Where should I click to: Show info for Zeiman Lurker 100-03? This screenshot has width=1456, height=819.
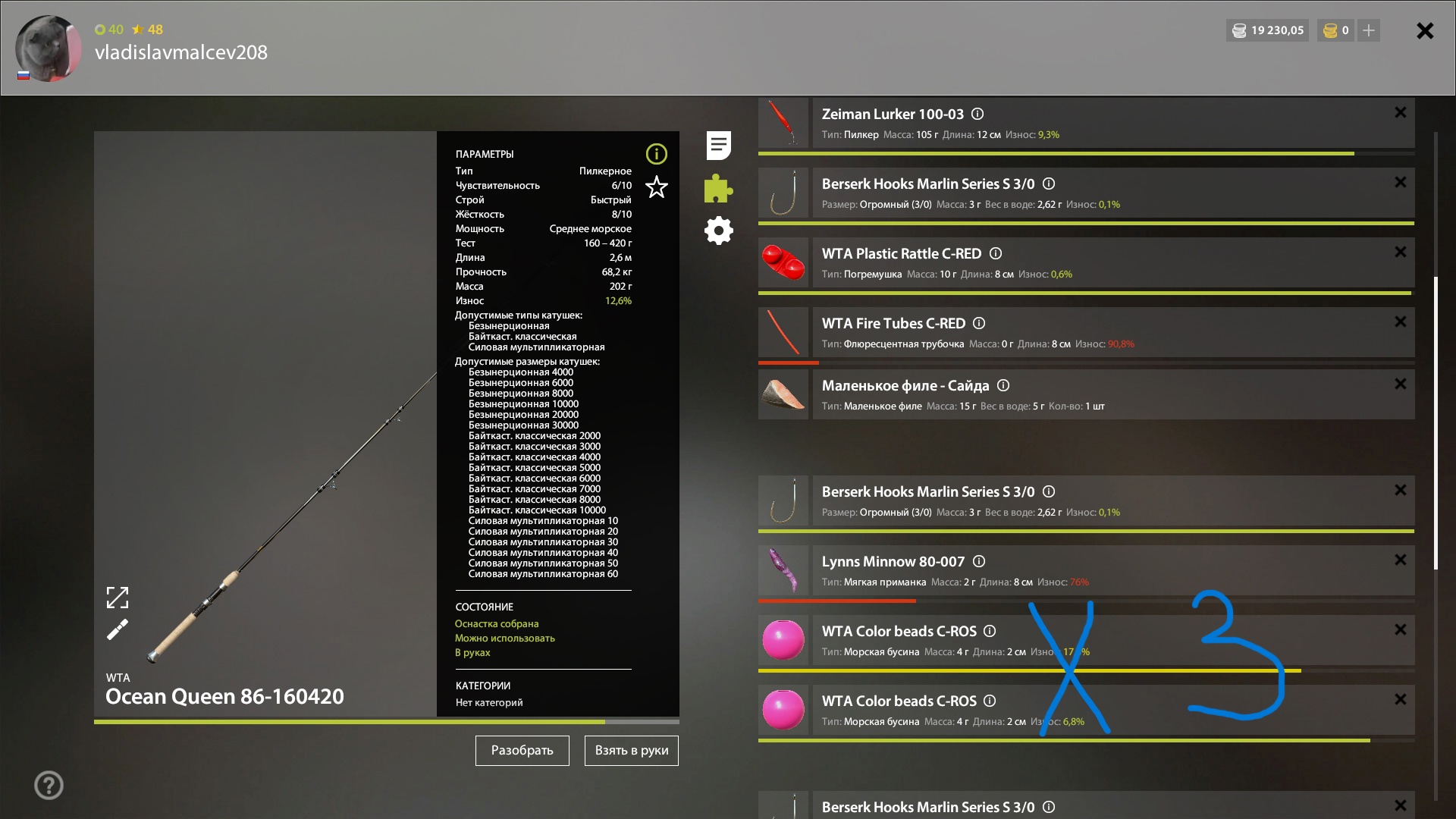977,114
